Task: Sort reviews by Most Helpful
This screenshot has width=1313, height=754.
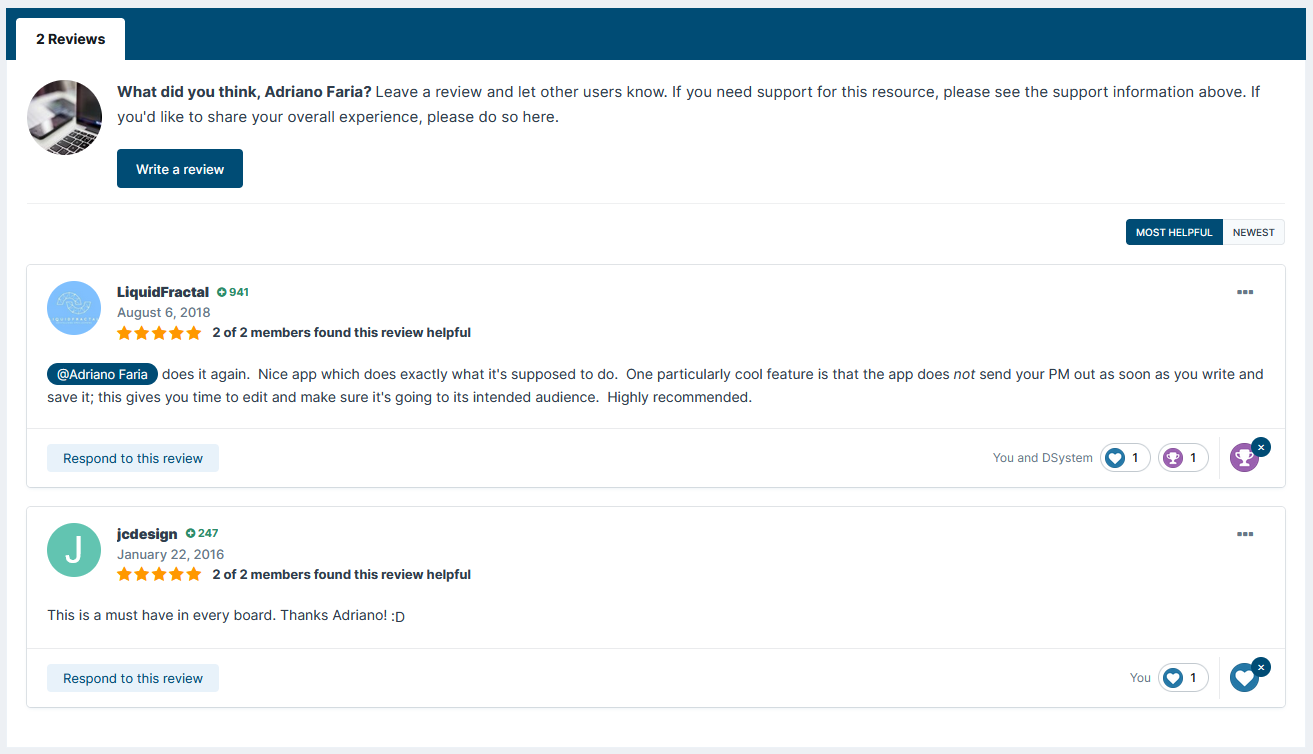Action: click(x=1173, y=232)
